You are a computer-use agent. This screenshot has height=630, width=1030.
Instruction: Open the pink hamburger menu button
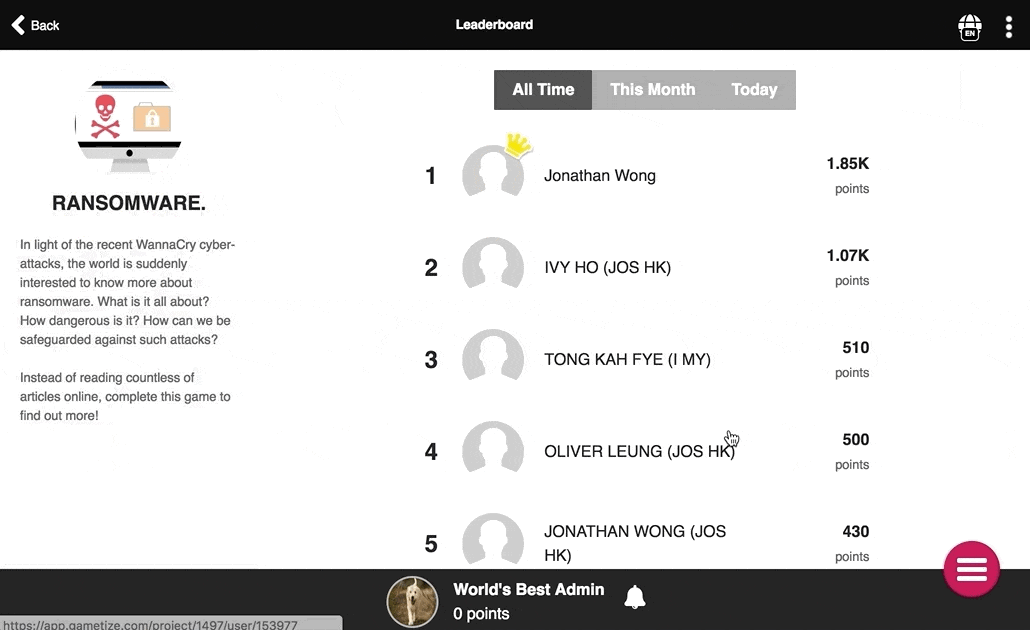coord(972,569)
